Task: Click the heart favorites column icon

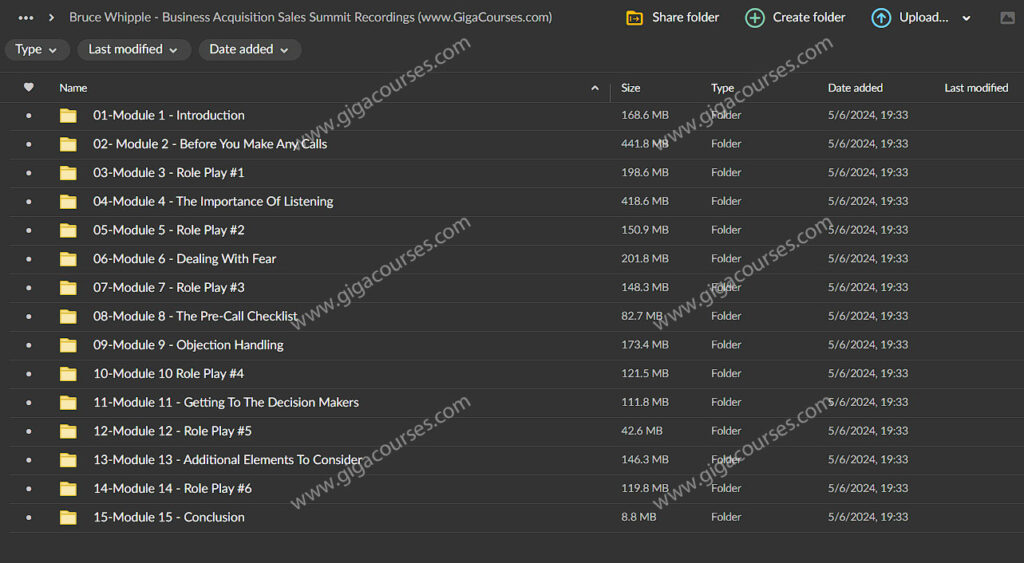Action: point(28,88)
